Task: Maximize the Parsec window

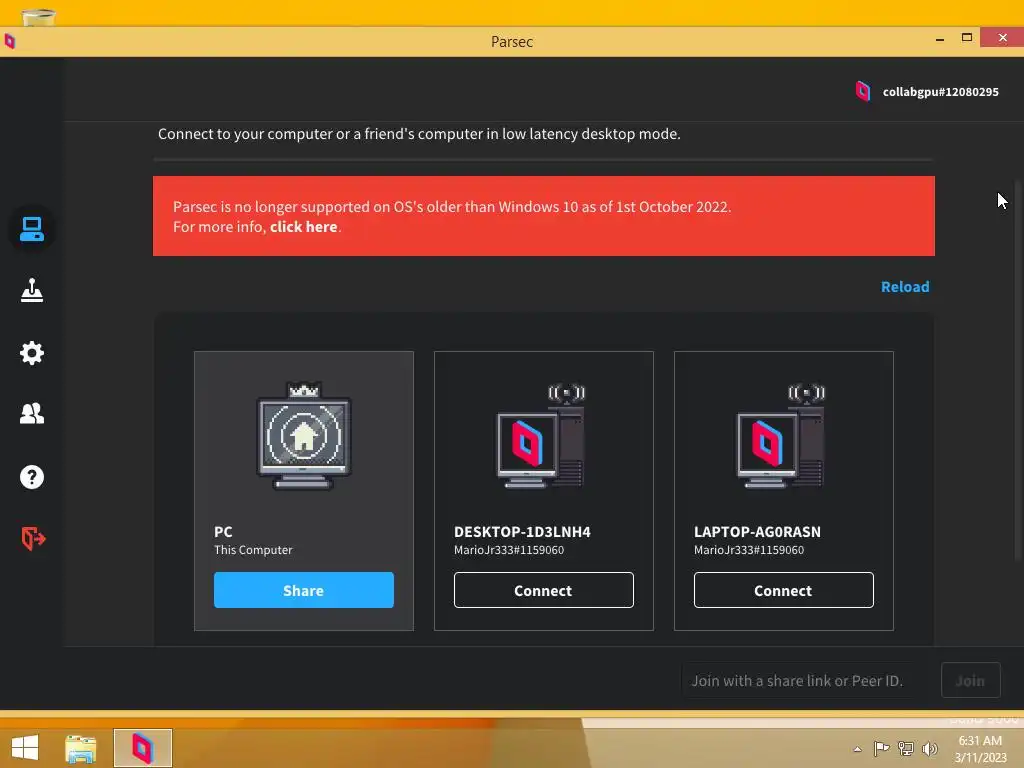Action: pos(967,38)
